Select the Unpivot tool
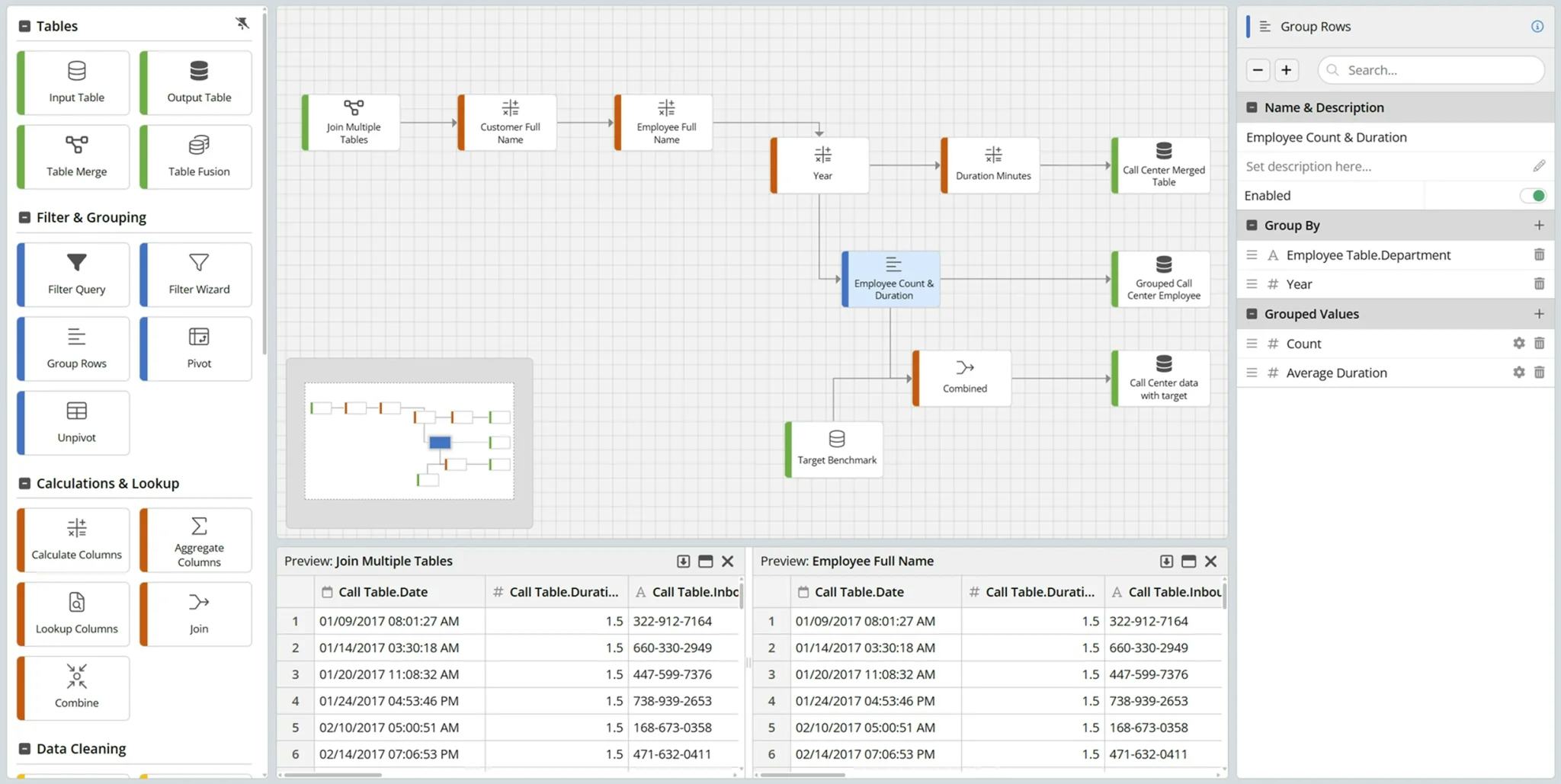Image resolution: width=1561 pixels, height=784 pixels. point(72,423)
